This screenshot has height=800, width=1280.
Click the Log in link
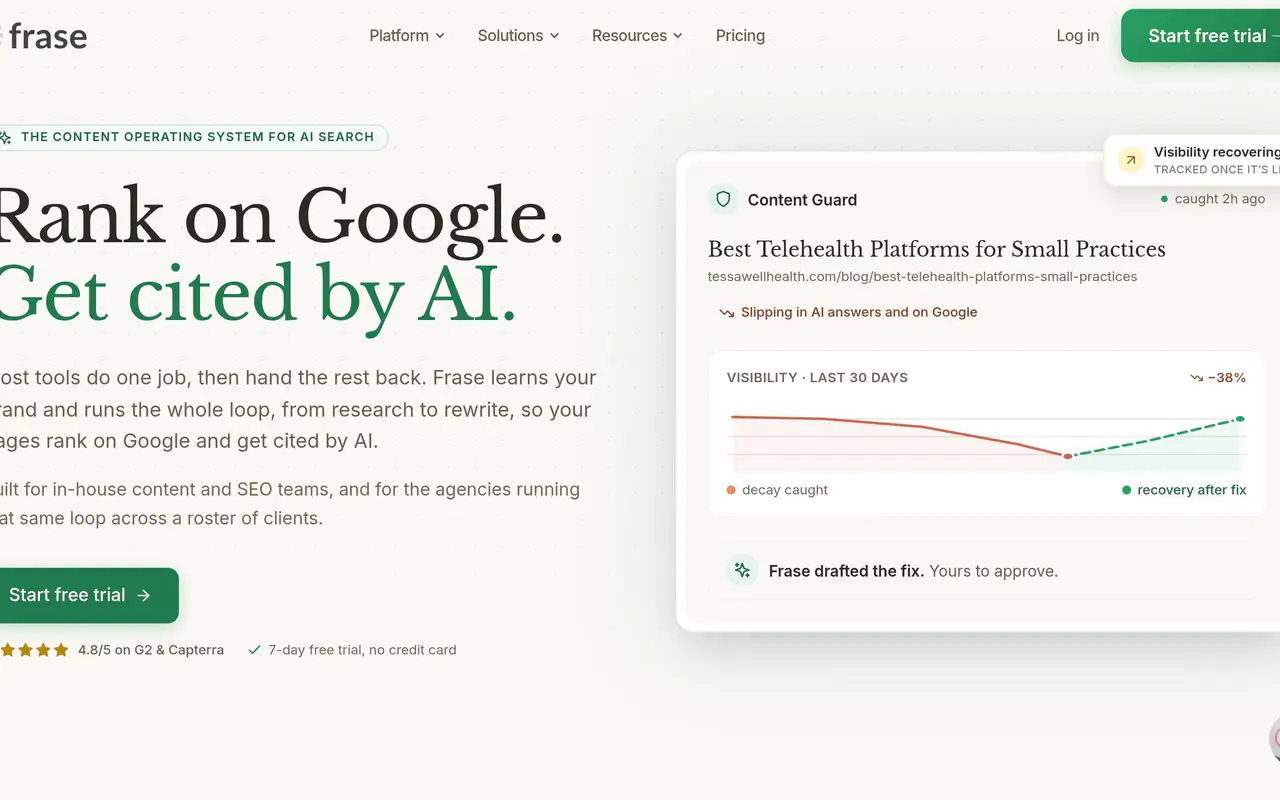(1077, 35)
